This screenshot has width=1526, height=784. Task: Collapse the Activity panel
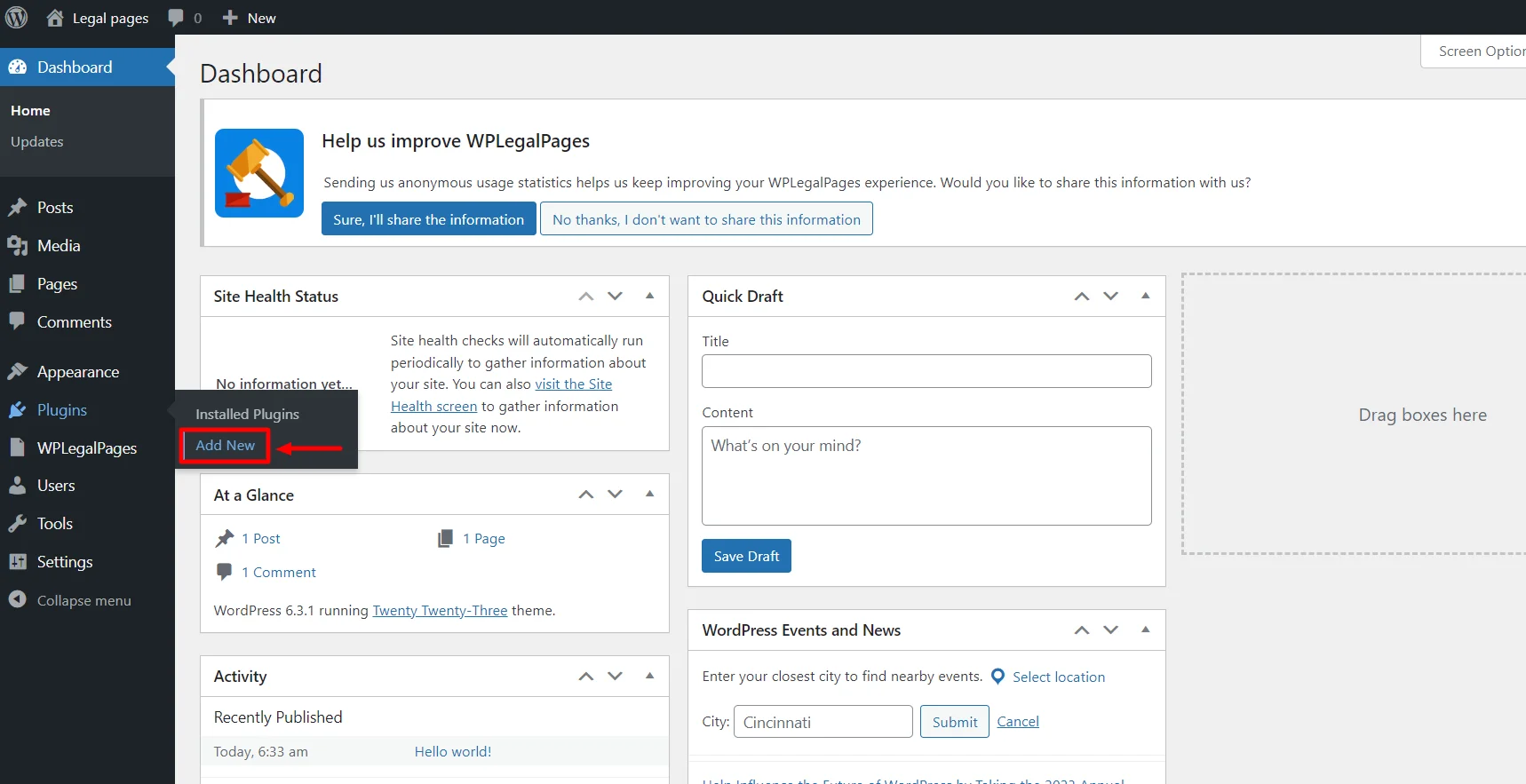pyautogui.click(x=649, y=676)
